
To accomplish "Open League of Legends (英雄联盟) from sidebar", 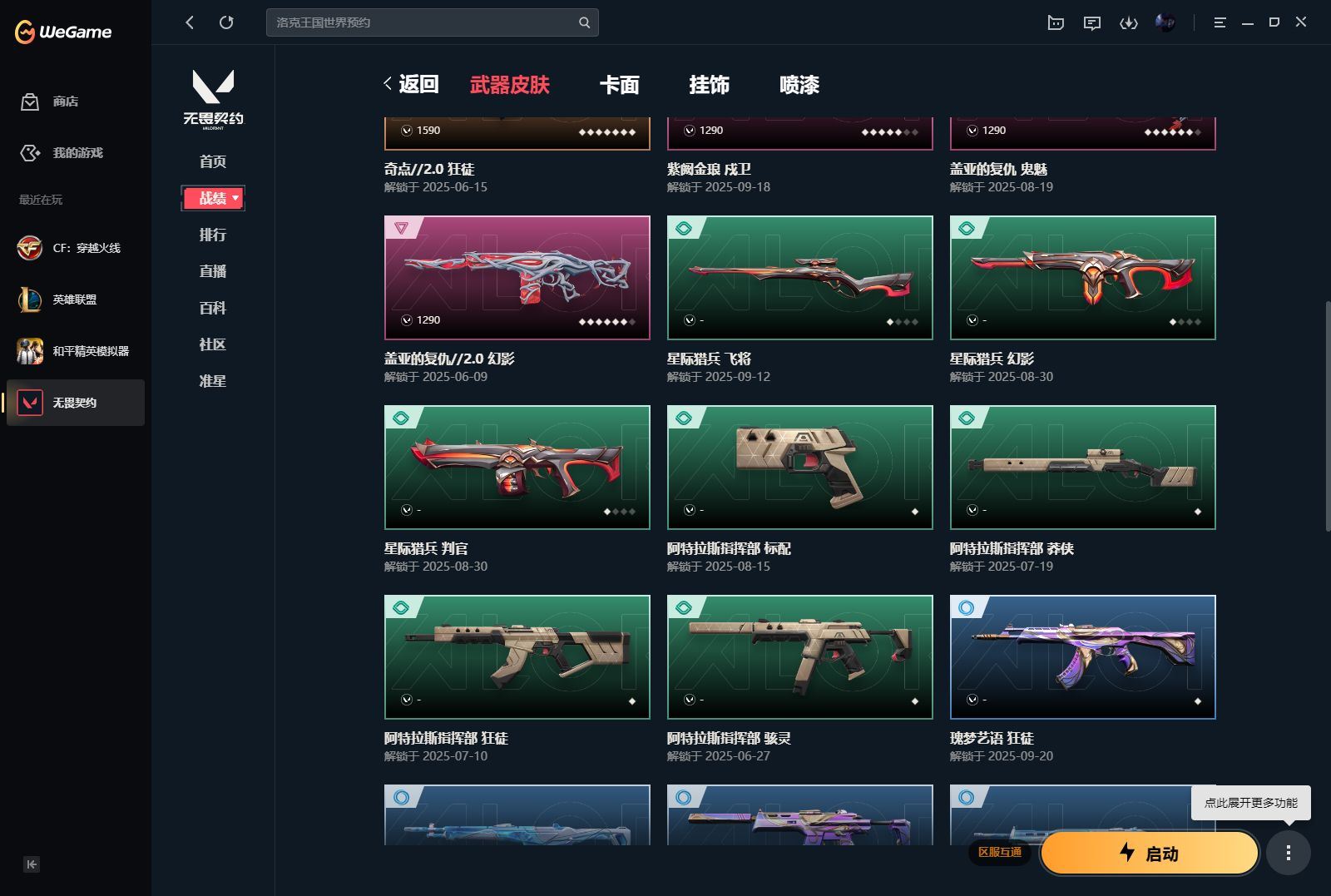I will point(75,299).
